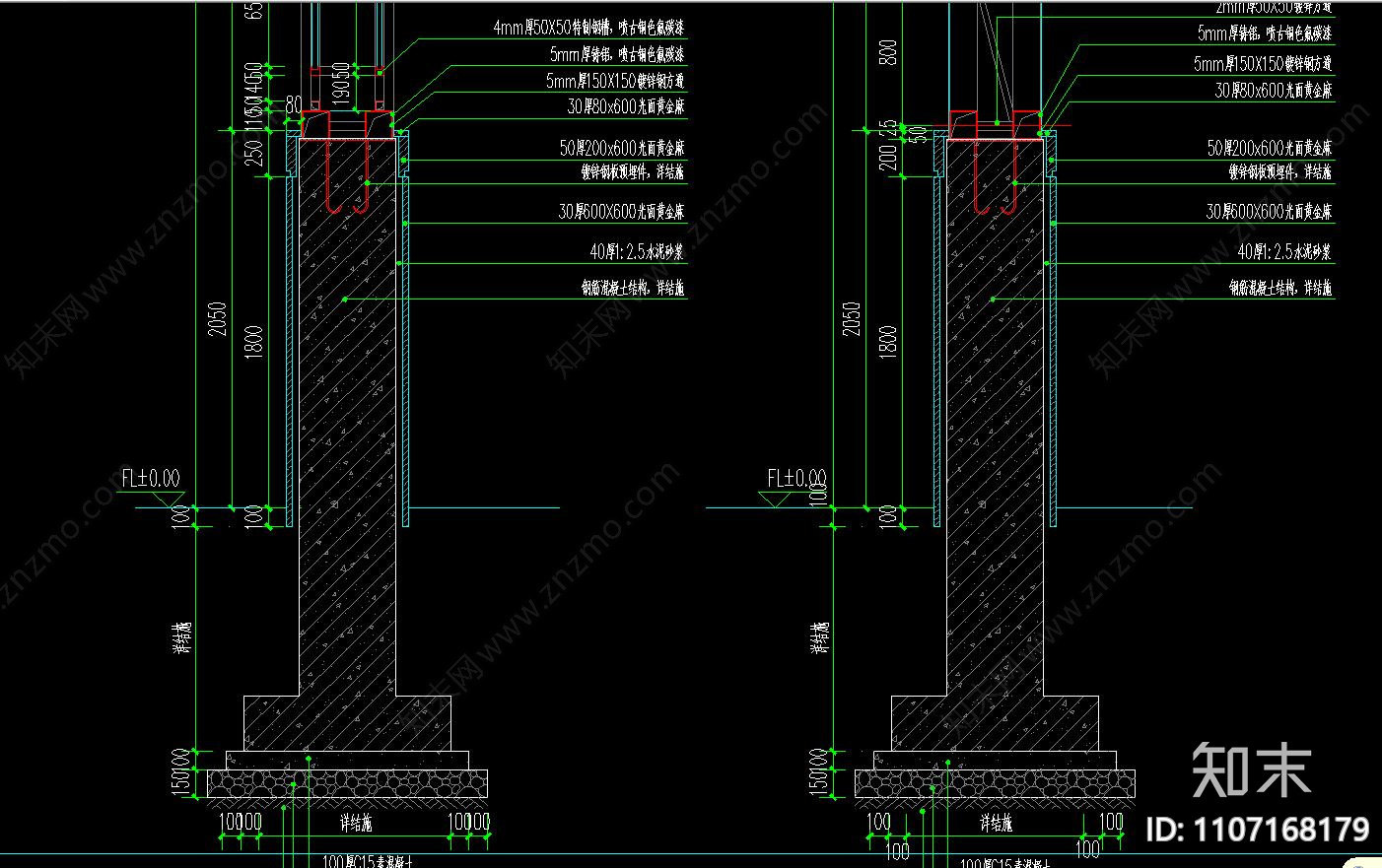Select '详结施' text below right footing
The height and width of the screenshot is (868, 1382).
[x=997, y=824]
